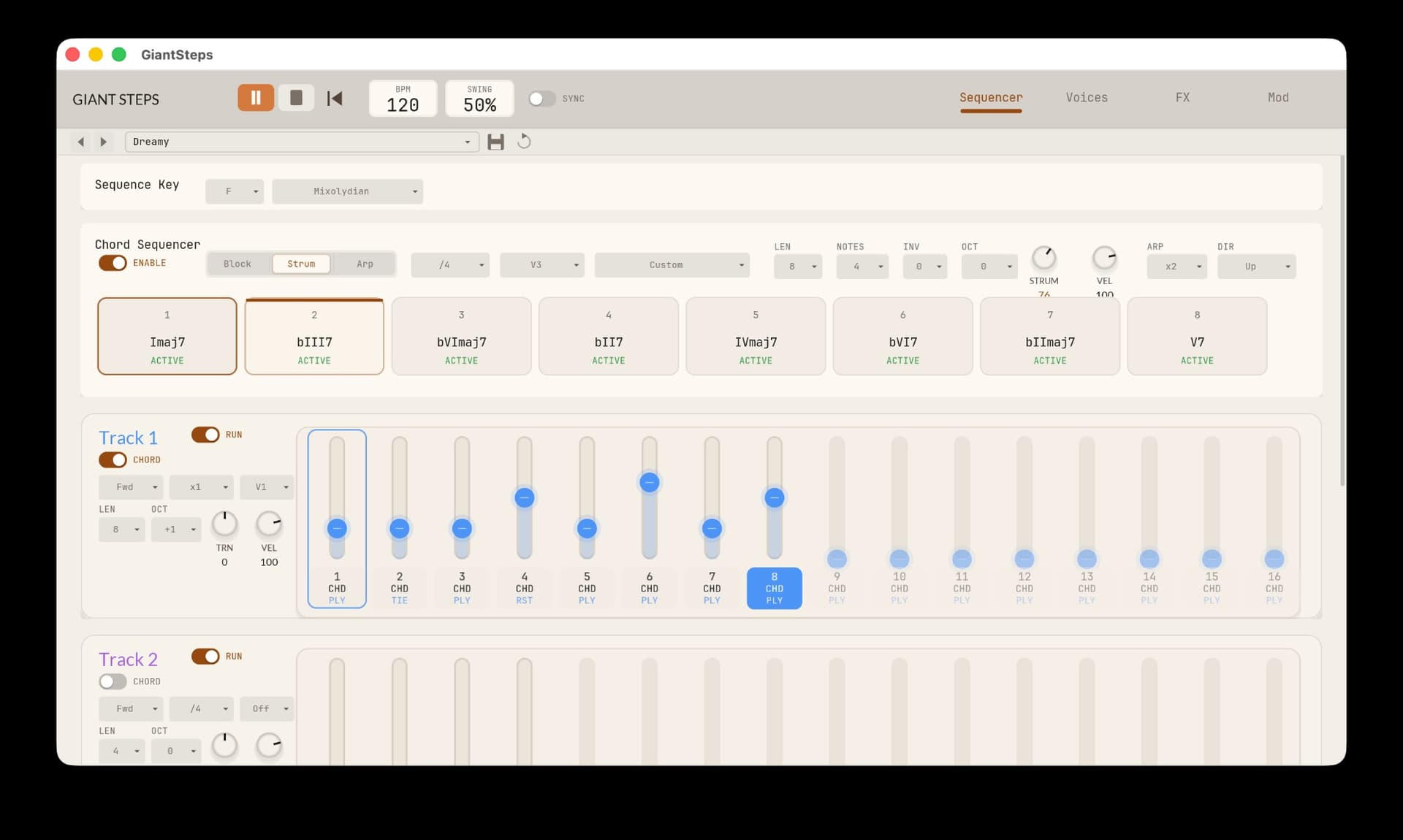Switch to the Voices tab
1403x840 pixels.
click(1086, 97)
